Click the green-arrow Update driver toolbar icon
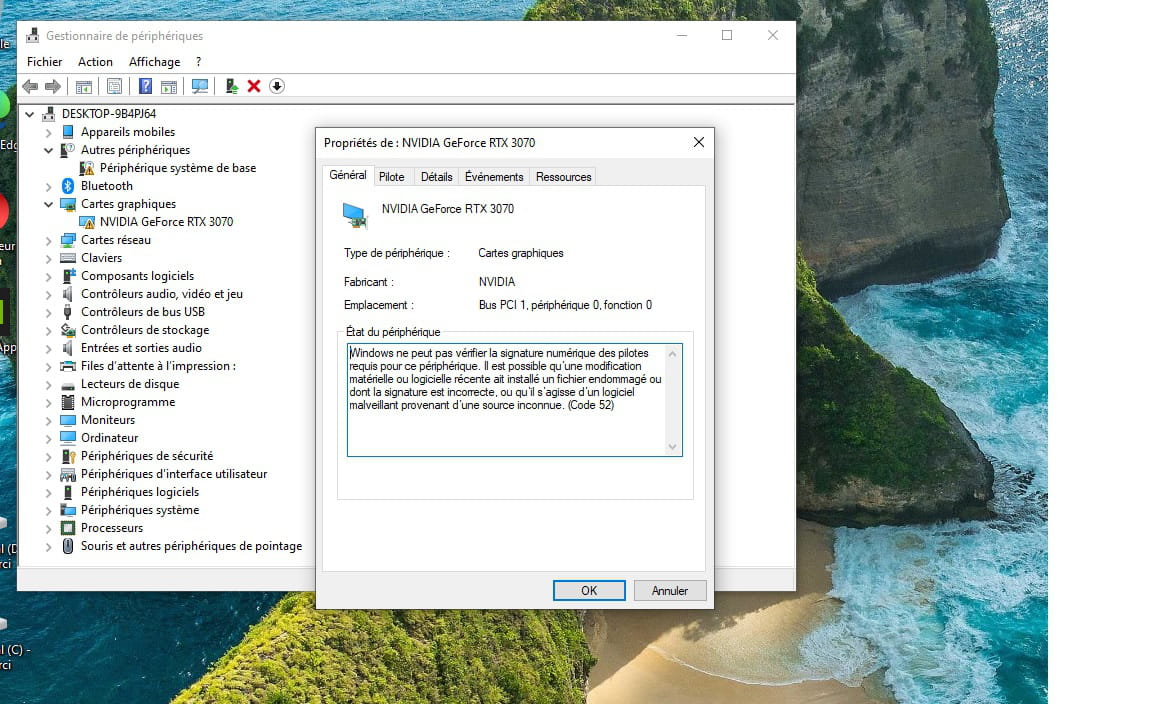This screenshot has height=704, width=1152. coord(232,87)
